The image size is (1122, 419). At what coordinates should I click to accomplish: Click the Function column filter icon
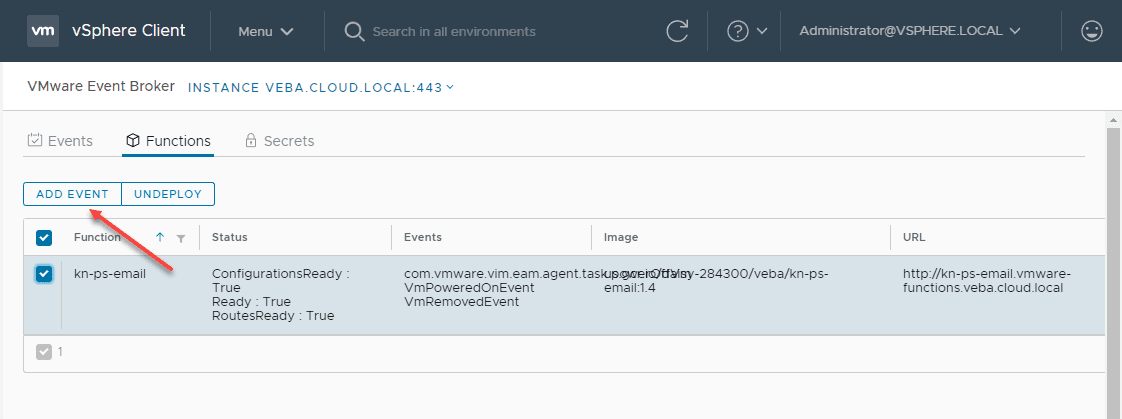181,238
